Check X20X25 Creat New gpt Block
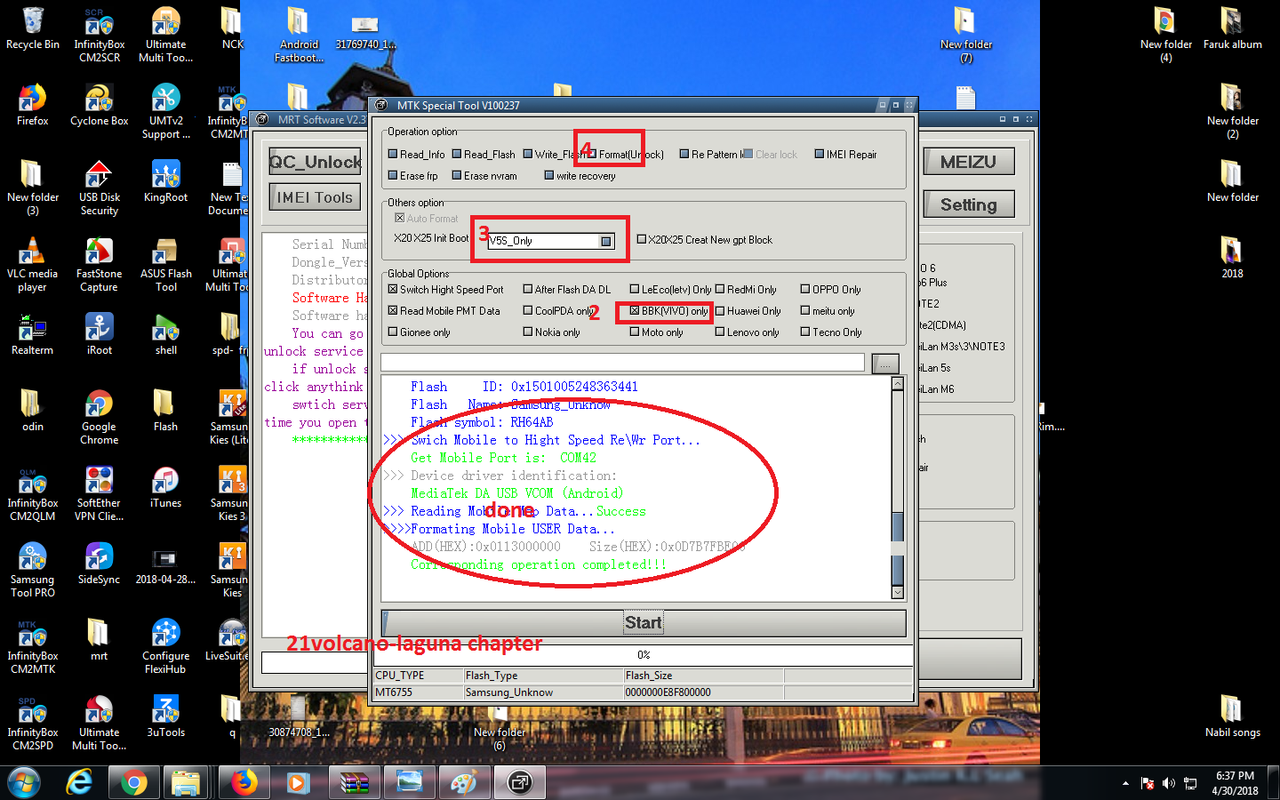The image size is (1280, 800). (641, 240)
